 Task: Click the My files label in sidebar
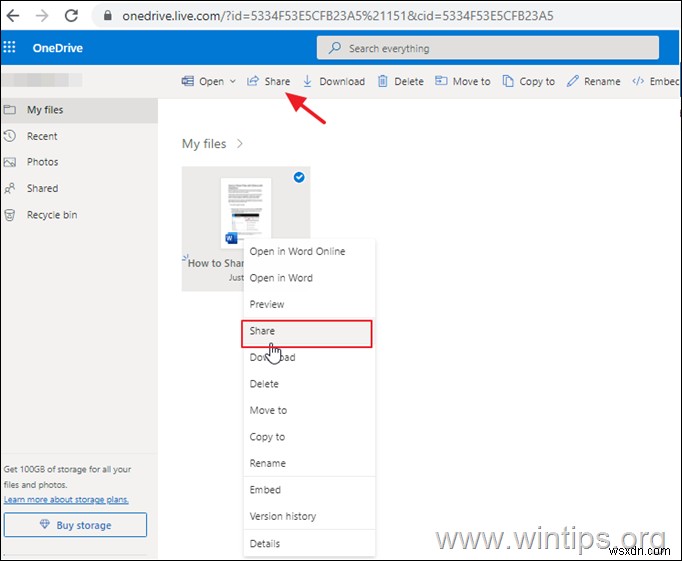coord(45,110)
